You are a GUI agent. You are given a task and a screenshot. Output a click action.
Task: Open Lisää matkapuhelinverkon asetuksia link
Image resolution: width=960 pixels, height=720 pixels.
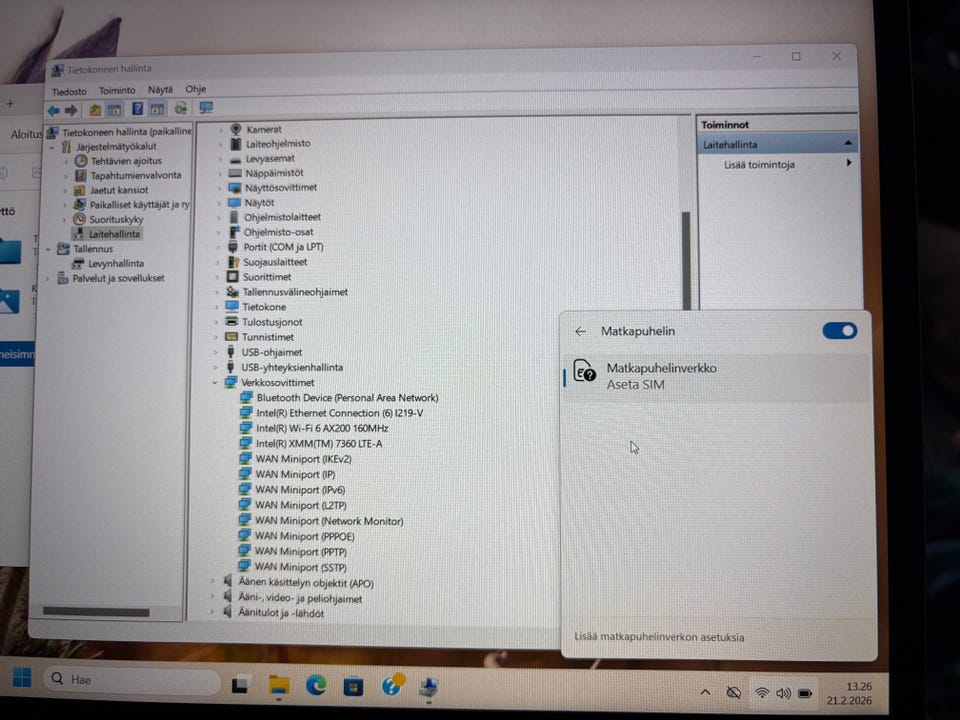pos(659,637)
